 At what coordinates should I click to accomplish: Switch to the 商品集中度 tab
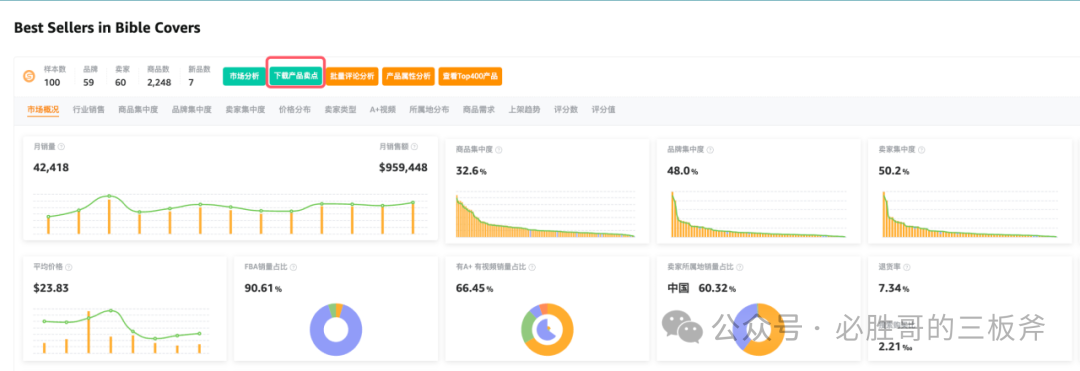pos(138,109)
